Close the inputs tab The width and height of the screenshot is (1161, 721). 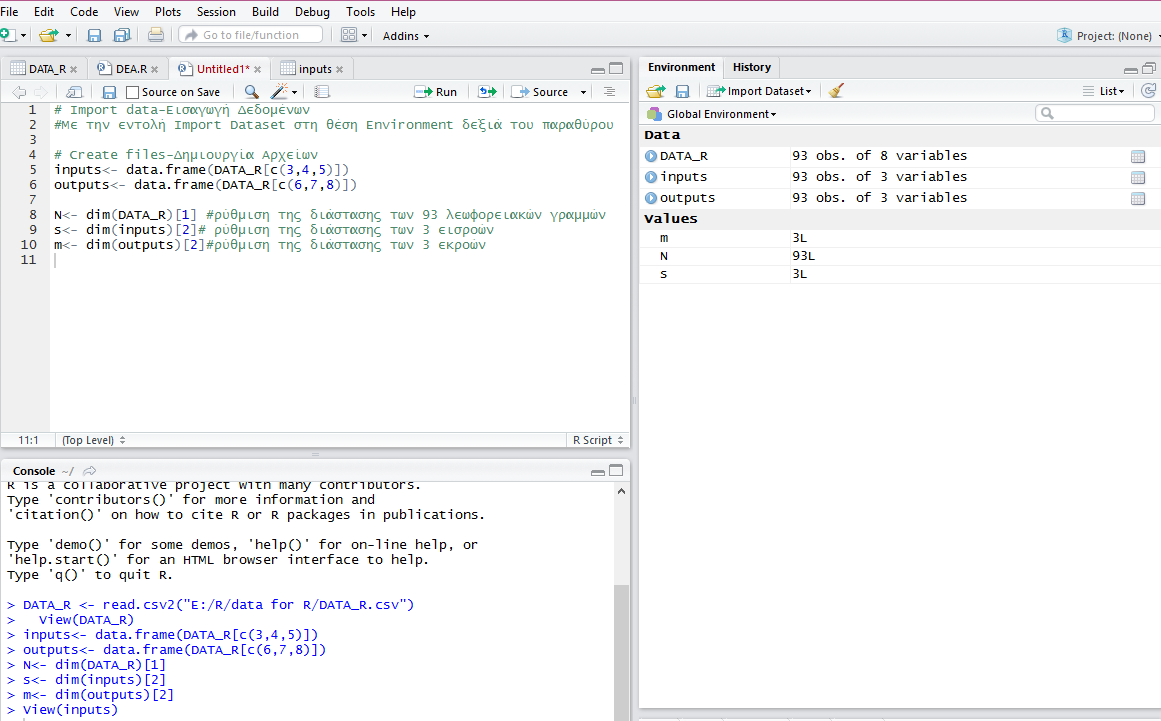coord(340,70)
